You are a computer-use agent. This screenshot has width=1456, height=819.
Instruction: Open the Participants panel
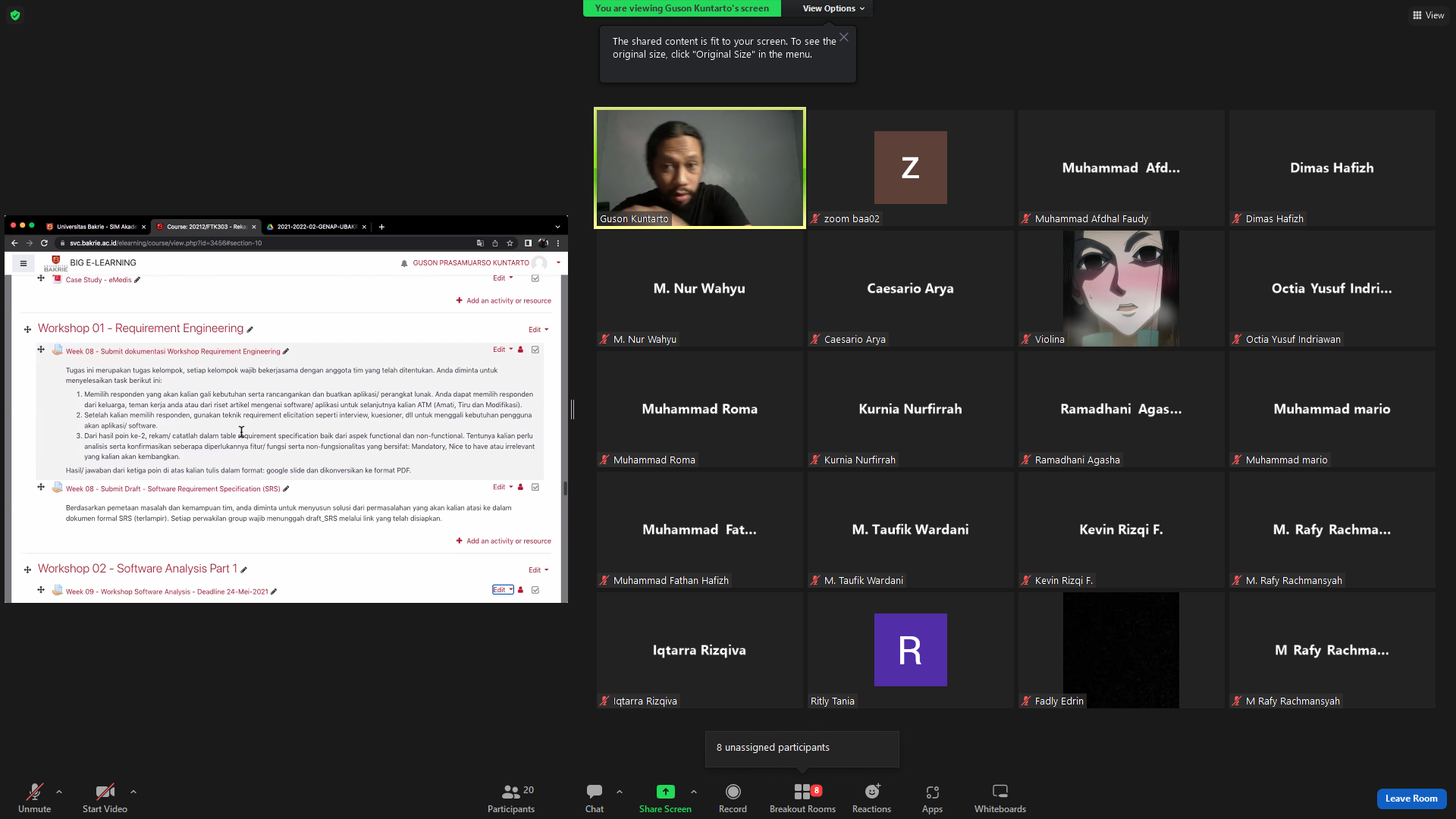pos(511,798)
